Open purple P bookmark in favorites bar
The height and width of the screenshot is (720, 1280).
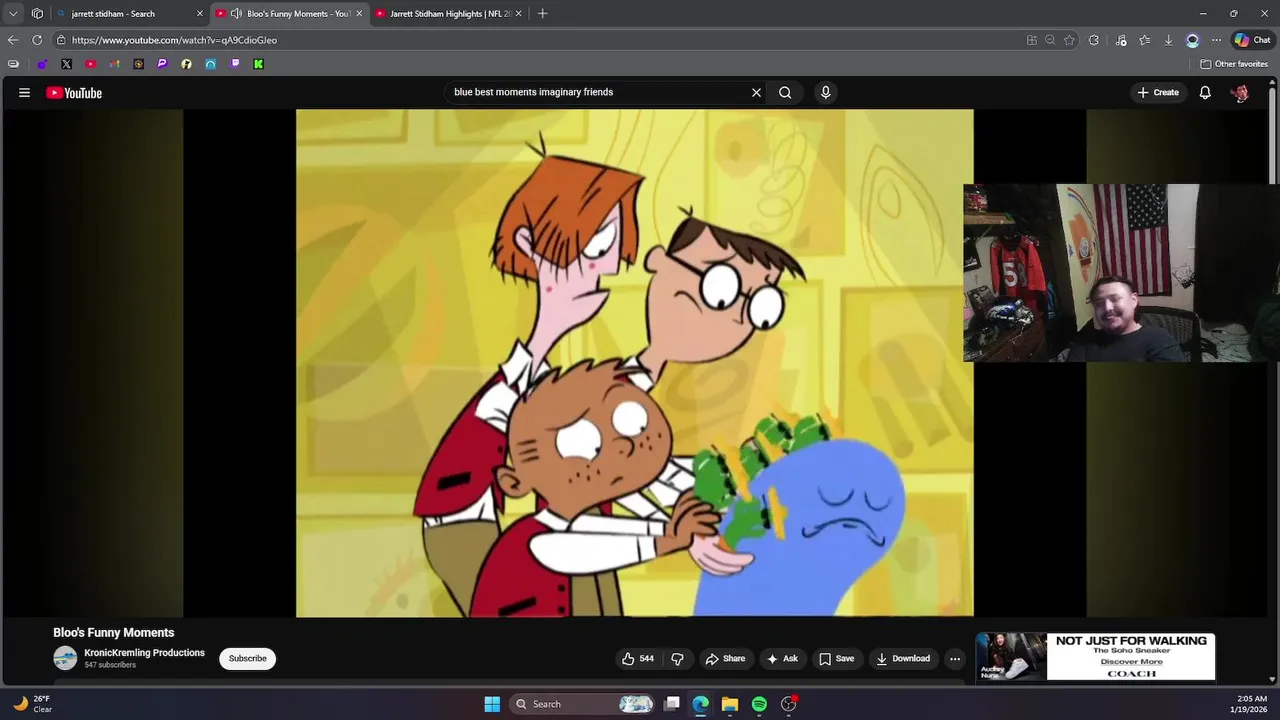[162, 64]
